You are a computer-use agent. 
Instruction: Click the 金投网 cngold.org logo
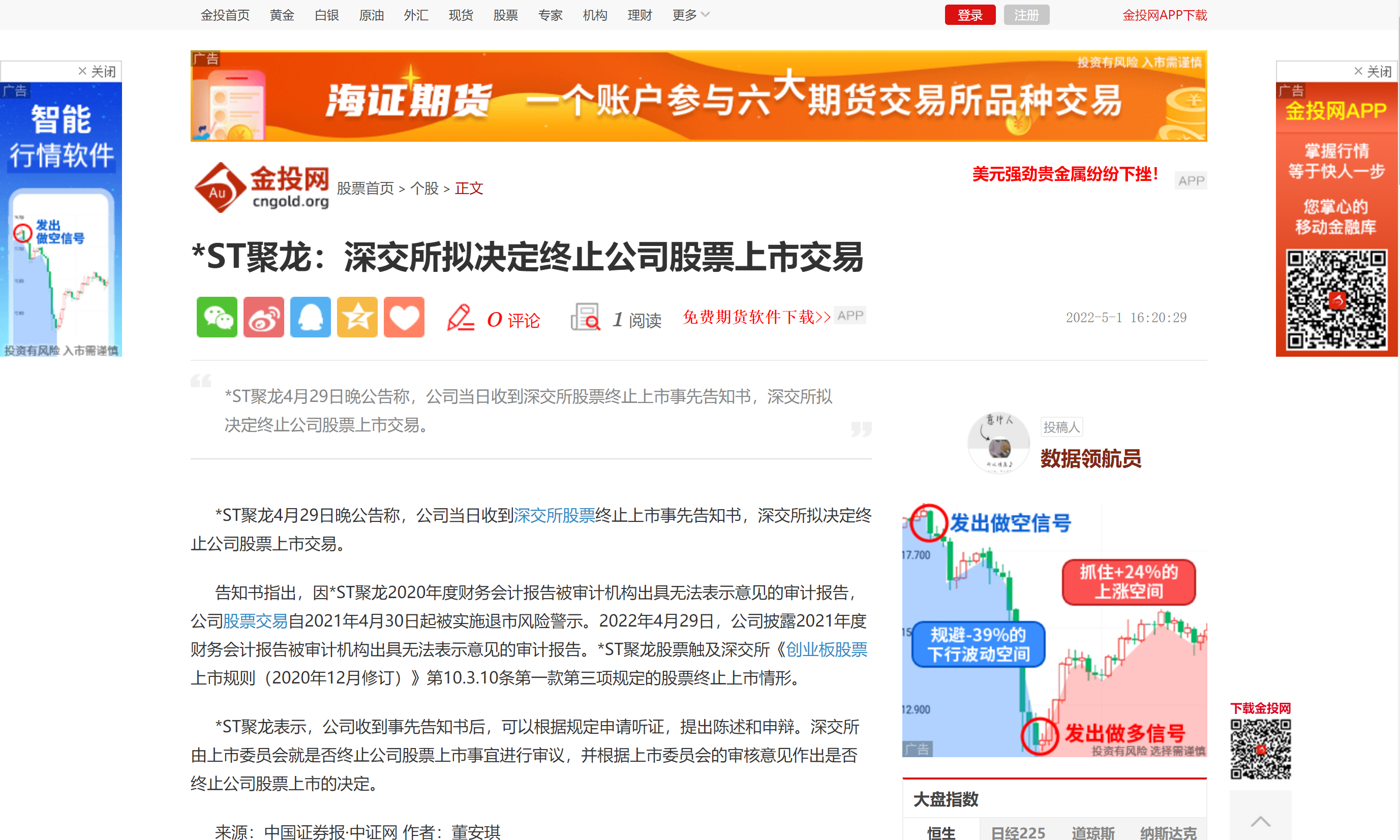[x=261, y=188]
